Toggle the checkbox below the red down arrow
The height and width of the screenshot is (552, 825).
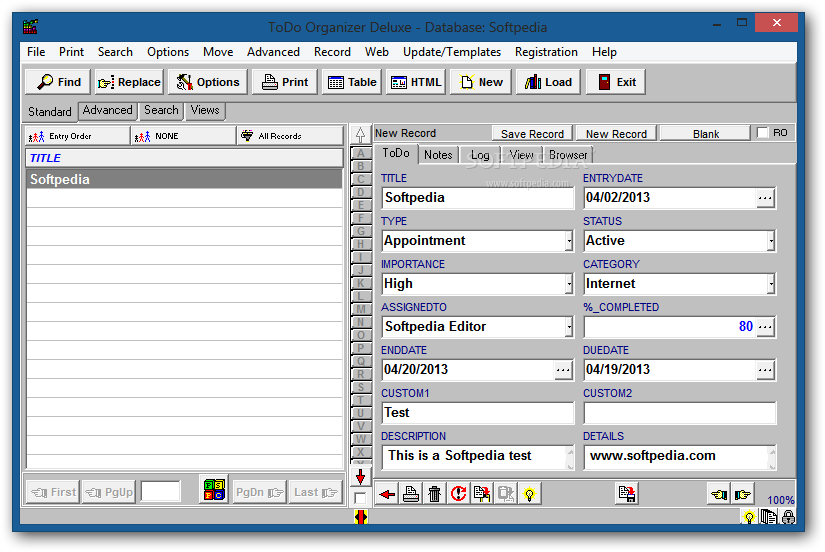click(360, 498)
